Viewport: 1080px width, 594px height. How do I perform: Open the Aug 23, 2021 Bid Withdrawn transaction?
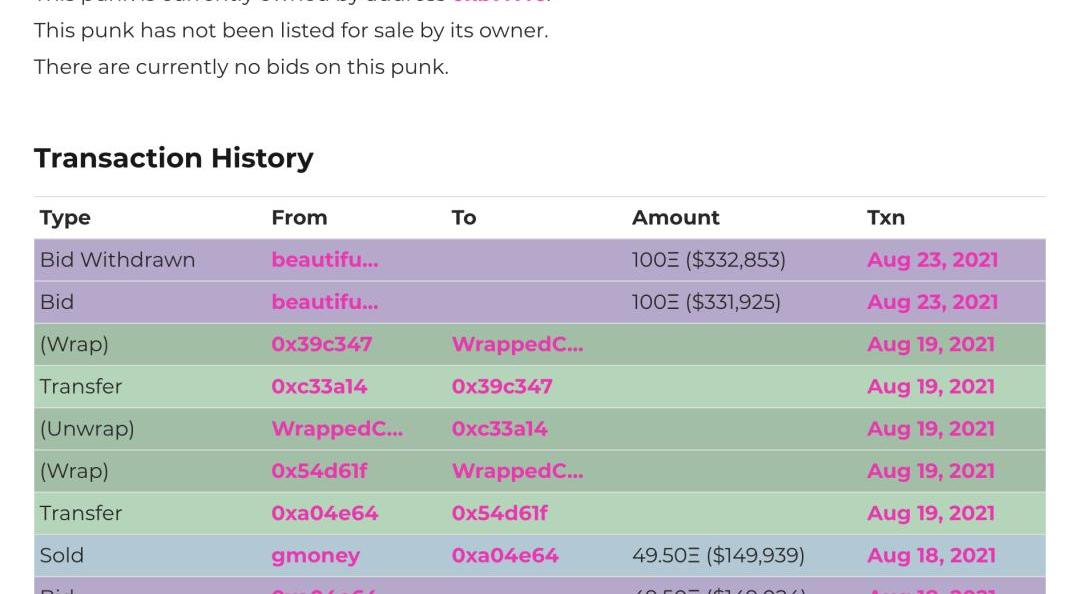(932, 260)
